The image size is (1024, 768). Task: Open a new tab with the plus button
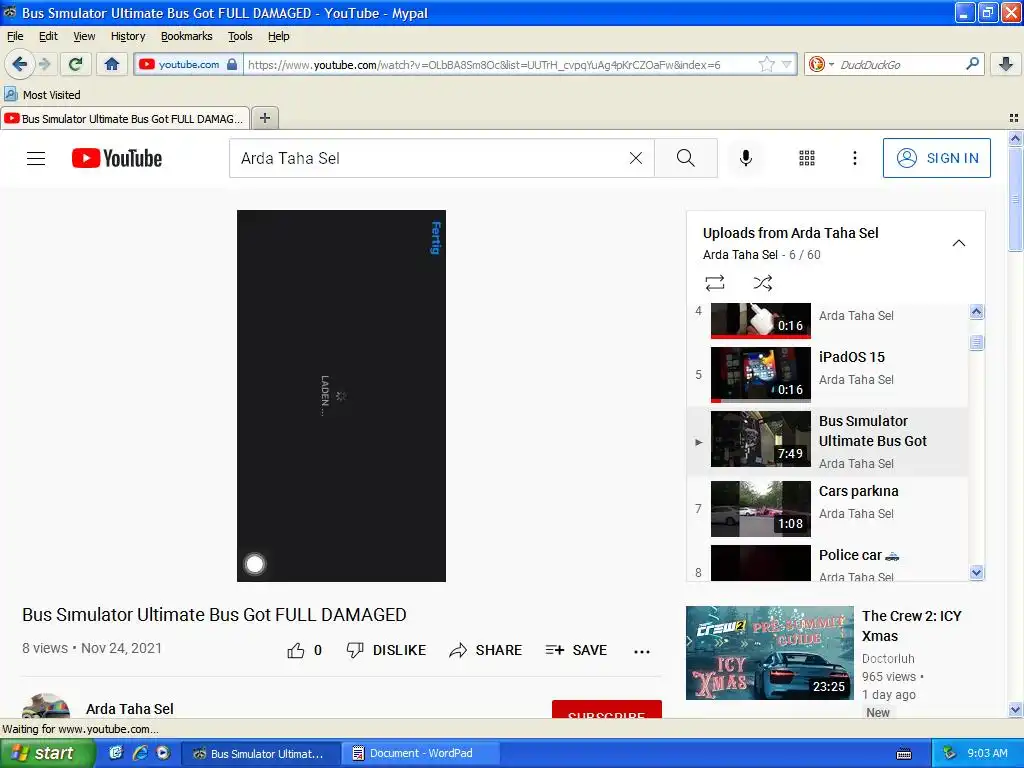click(264, 118)
